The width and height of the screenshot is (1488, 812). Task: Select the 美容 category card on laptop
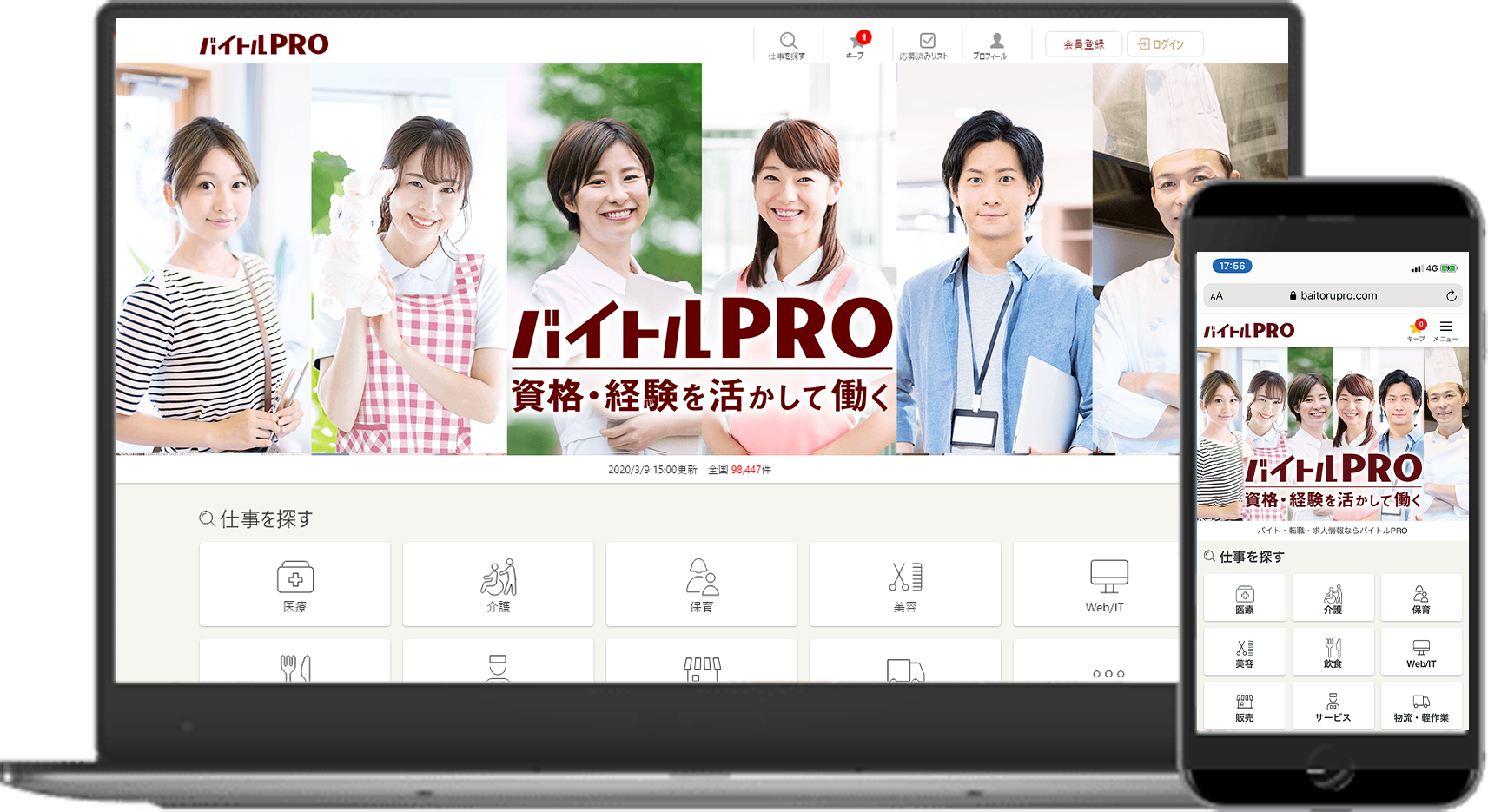(904, 584)
